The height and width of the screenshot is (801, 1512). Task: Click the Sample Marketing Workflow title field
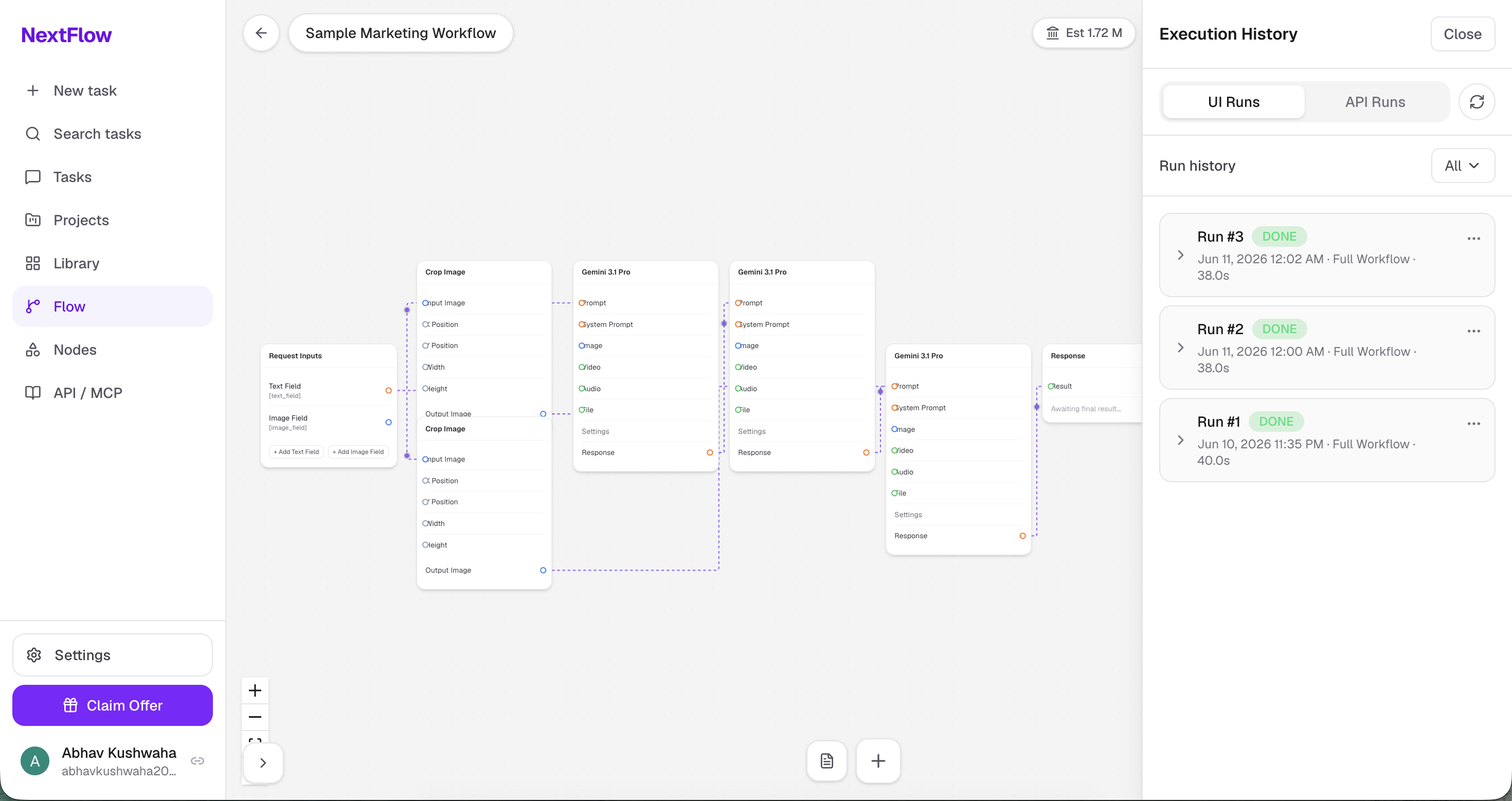click(401, 33)
